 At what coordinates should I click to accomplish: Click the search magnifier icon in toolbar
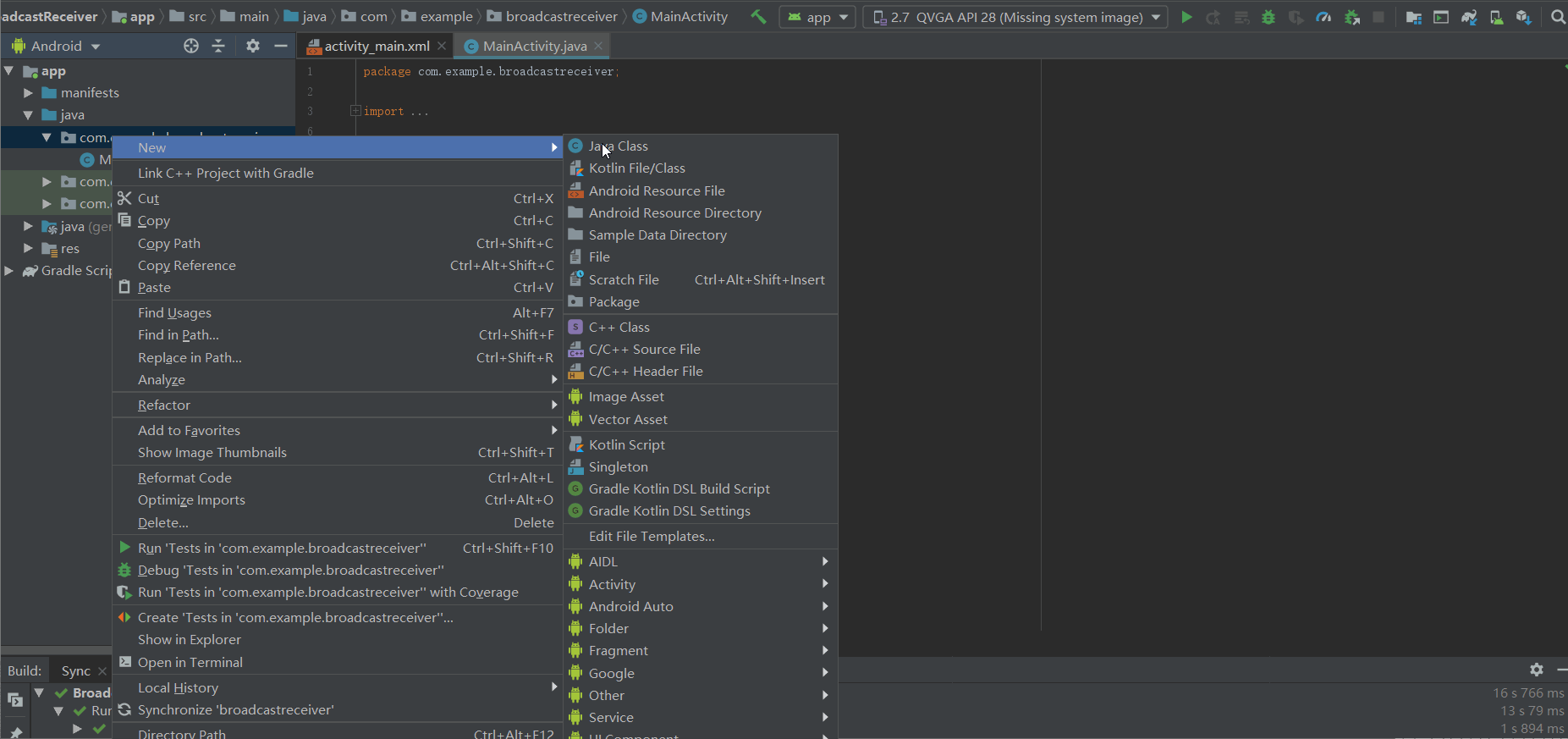click(x=1558, y=16)
